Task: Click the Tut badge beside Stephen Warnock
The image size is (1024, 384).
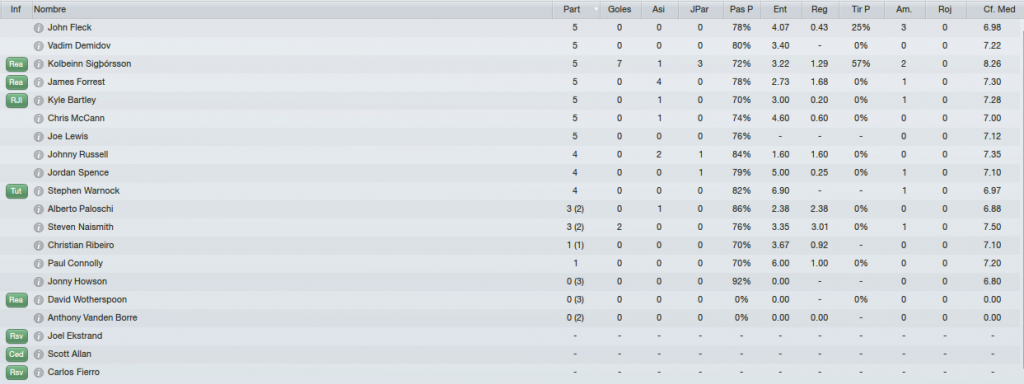Action: coord(16,191)
